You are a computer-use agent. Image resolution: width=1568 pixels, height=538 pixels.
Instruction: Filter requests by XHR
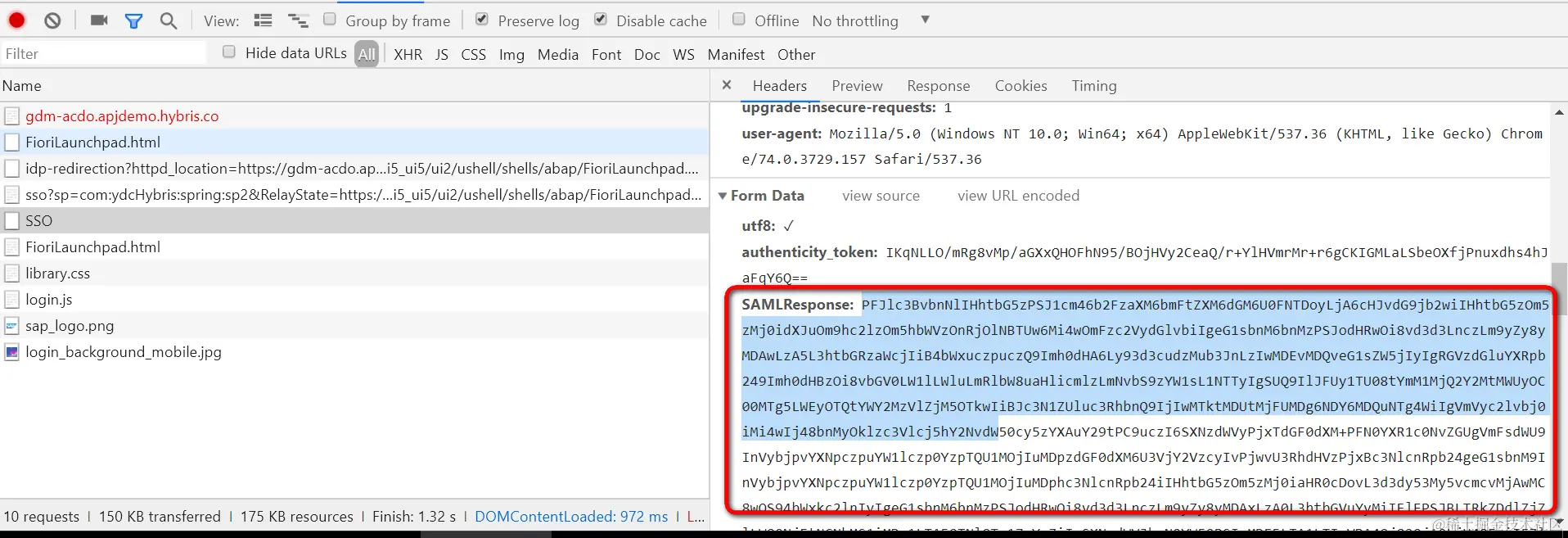tap(408, 54)
